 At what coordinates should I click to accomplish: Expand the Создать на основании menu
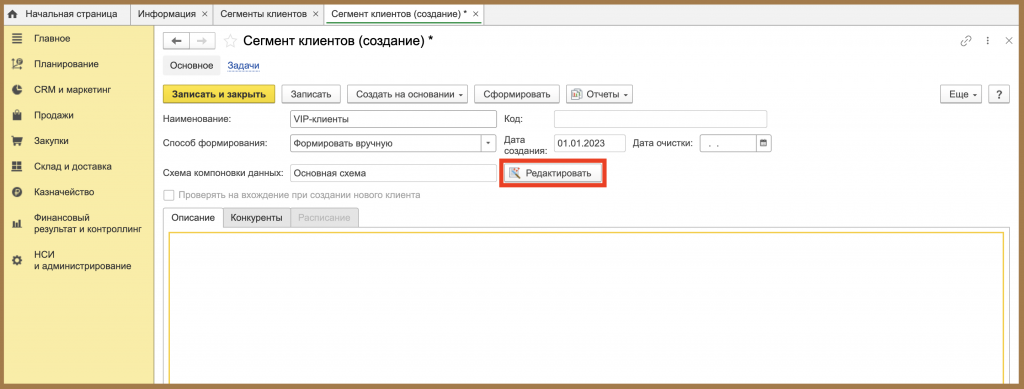[x=408, y=94]
